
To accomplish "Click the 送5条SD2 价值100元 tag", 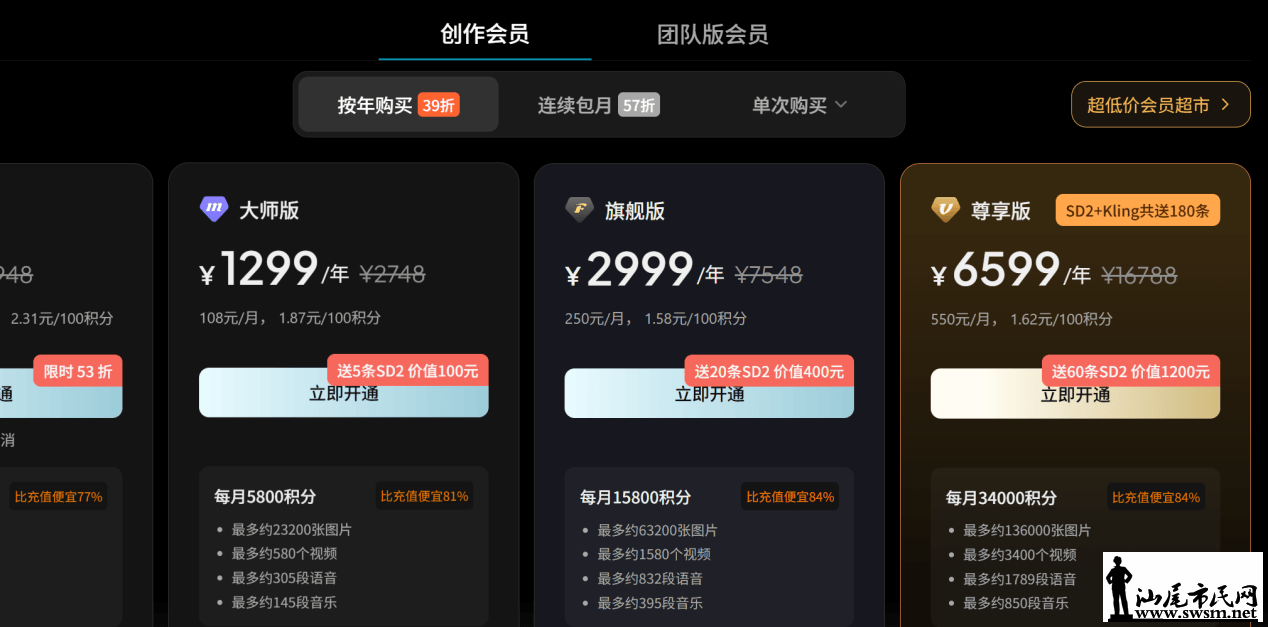I will [408, 371].
